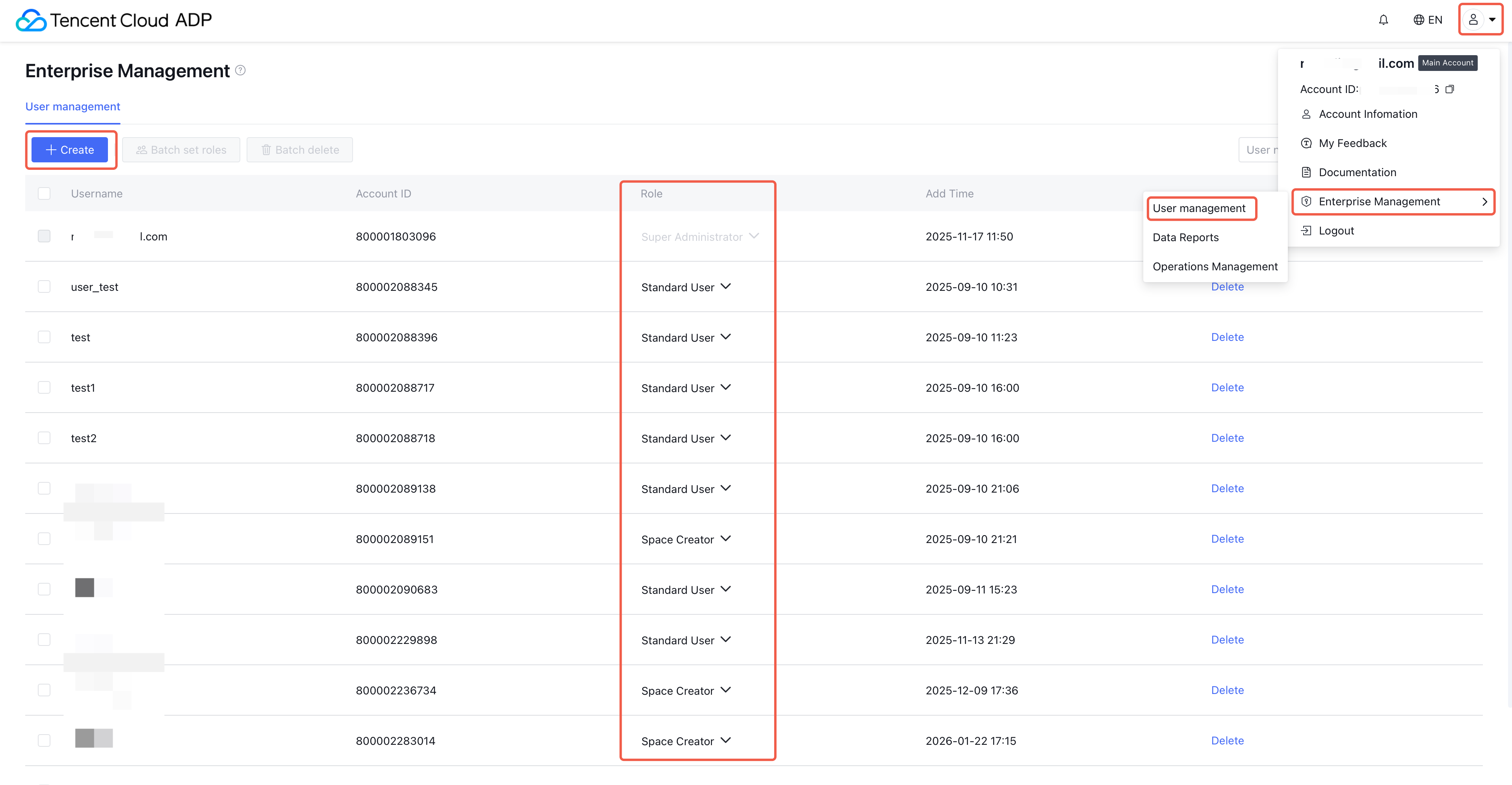
Task: Click the Tencent Cloud ADP logo
Action: point(114,20)
